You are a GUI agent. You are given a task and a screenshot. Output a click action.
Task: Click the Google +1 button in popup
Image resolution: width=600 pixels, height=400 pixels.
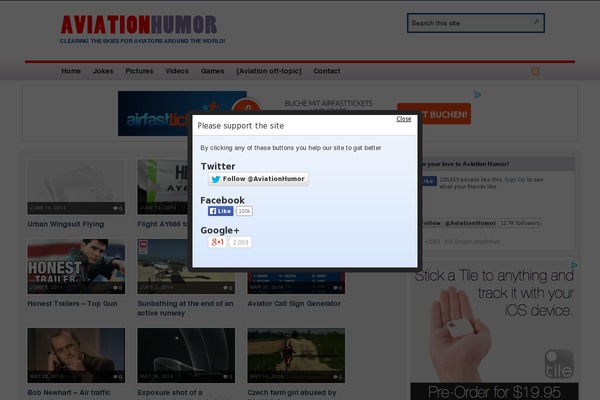point(217,242)
